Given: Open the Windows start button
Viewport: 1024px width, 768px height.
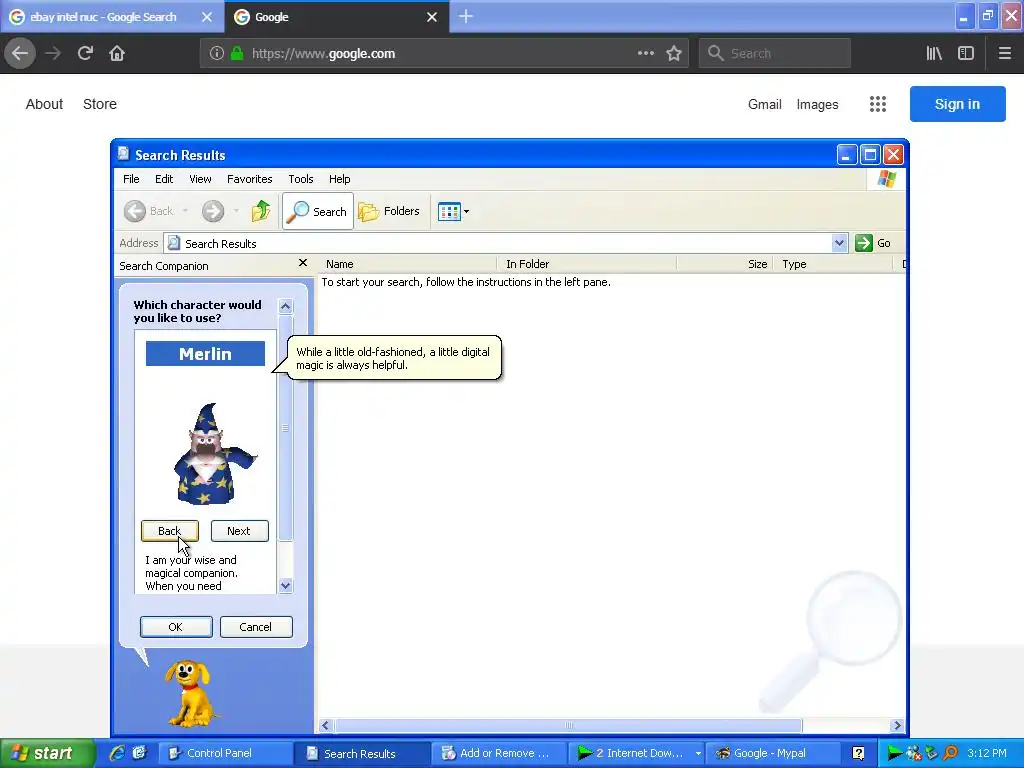Looking at the screenshot, I should coord(46,753).
